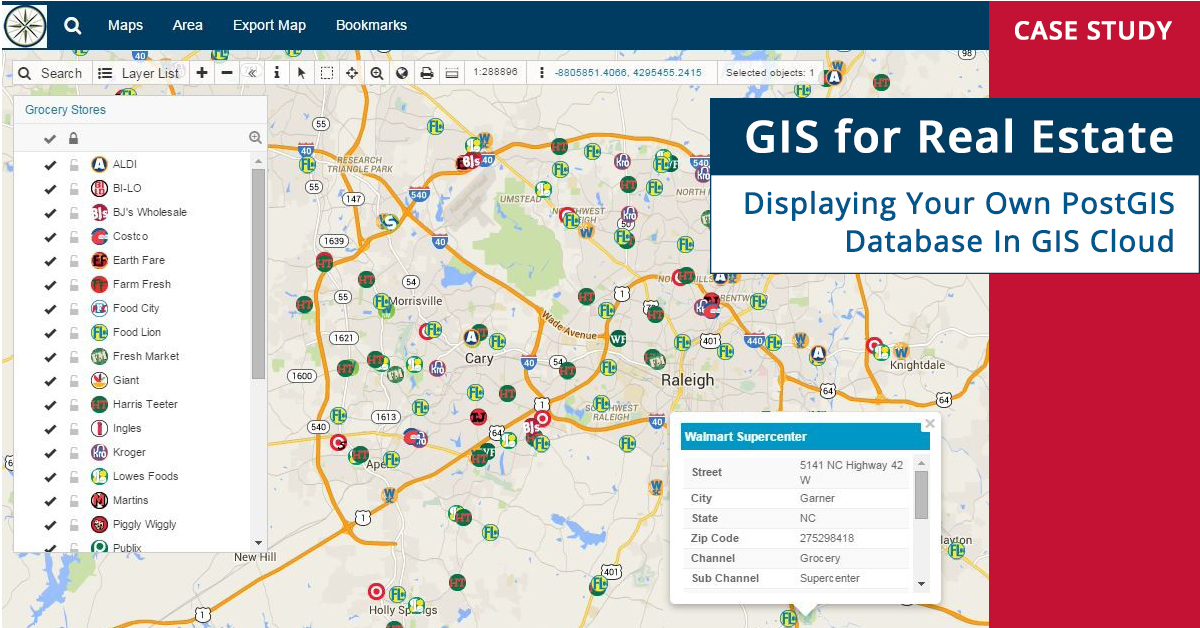
Task: Select the Publix layer name
Action: pyautogui.click(x=127, y=548)
